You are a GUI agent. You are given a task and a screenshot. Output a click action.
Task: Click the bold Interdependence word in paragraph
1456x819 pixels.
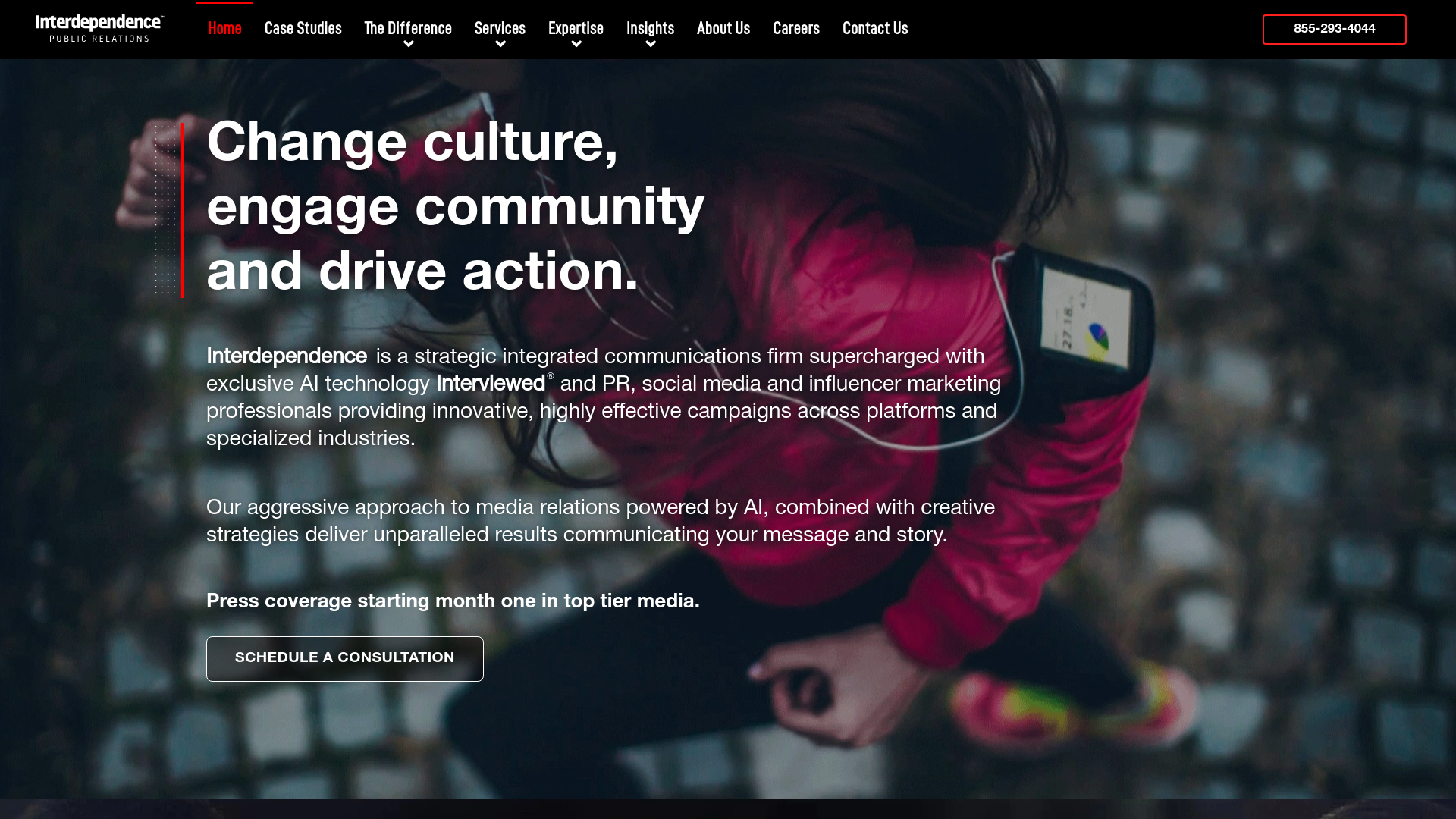pos(287,356)
